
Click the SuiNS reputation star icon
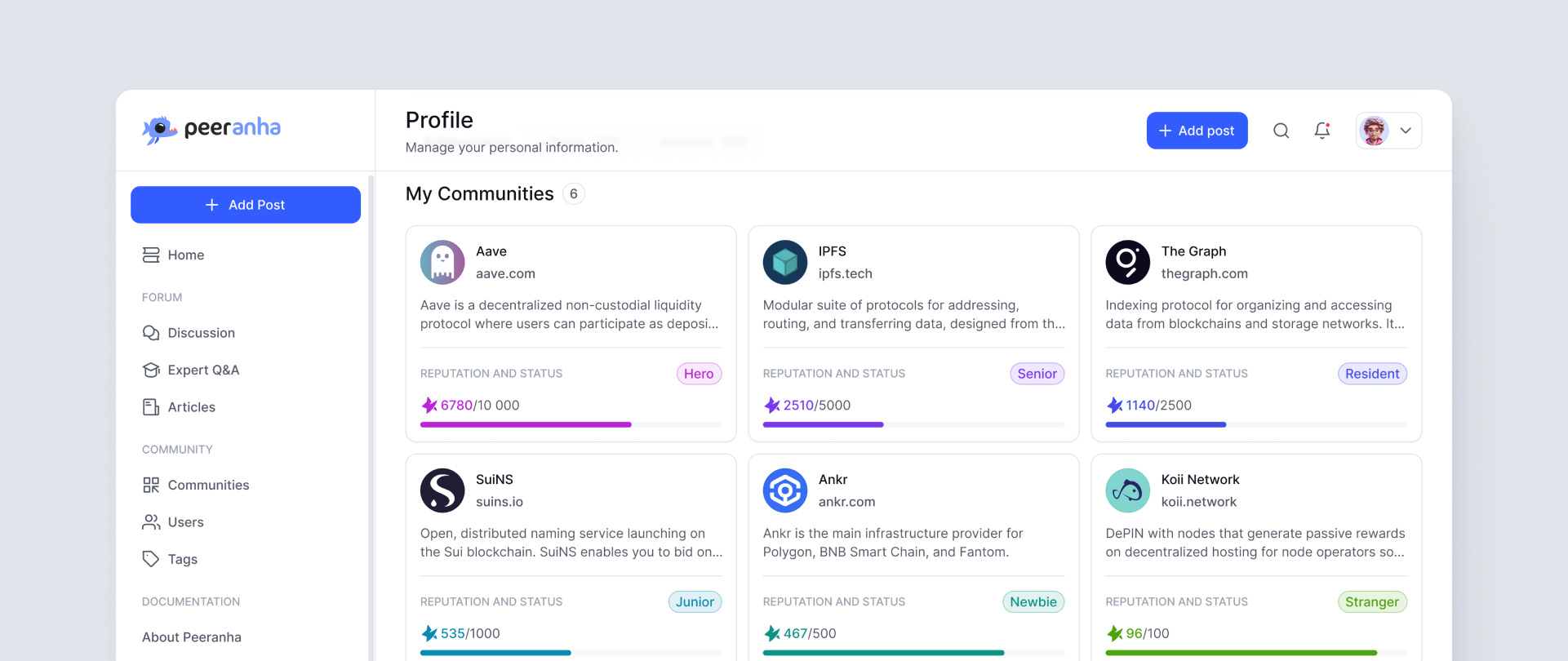click(429, 633)
